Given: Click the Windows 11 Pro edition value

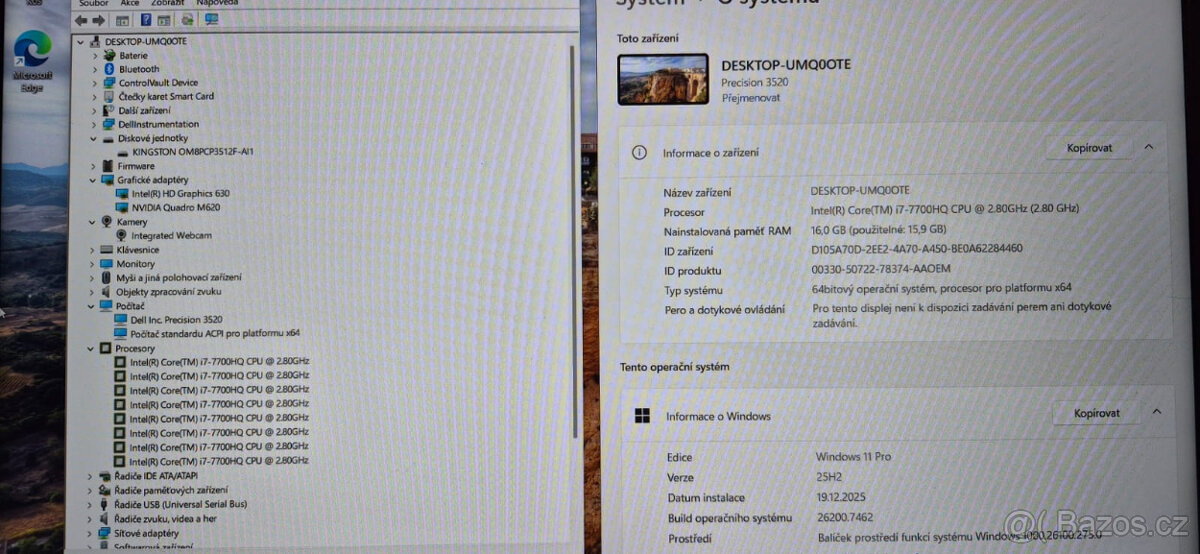Looking at the screenshot, I should [853, 457].
